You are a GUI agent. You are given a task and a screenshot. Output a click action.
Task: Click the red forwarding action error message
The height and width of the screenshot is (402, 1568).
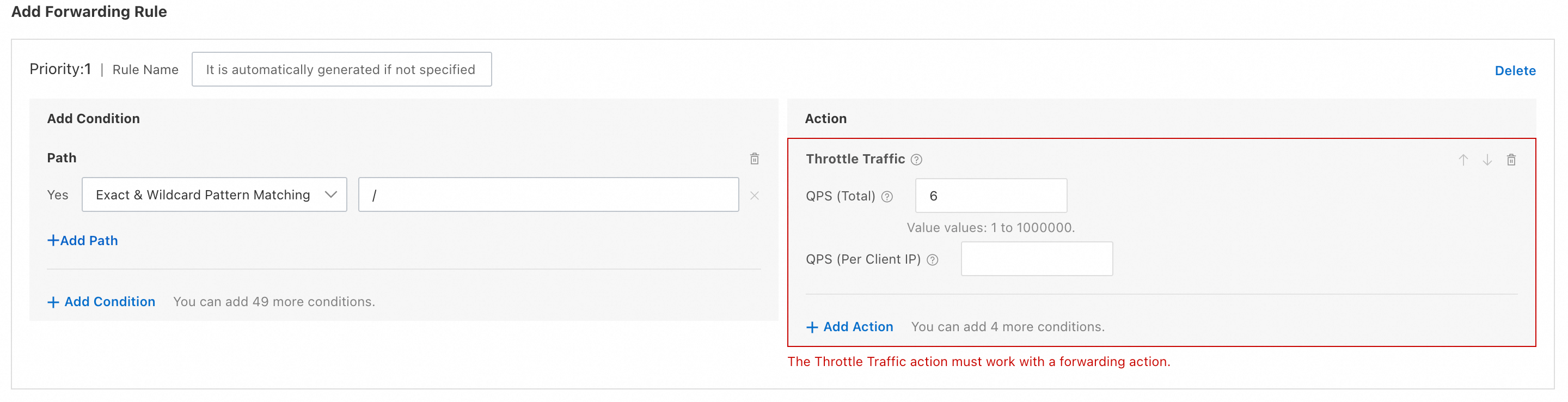tap(978, 361)
